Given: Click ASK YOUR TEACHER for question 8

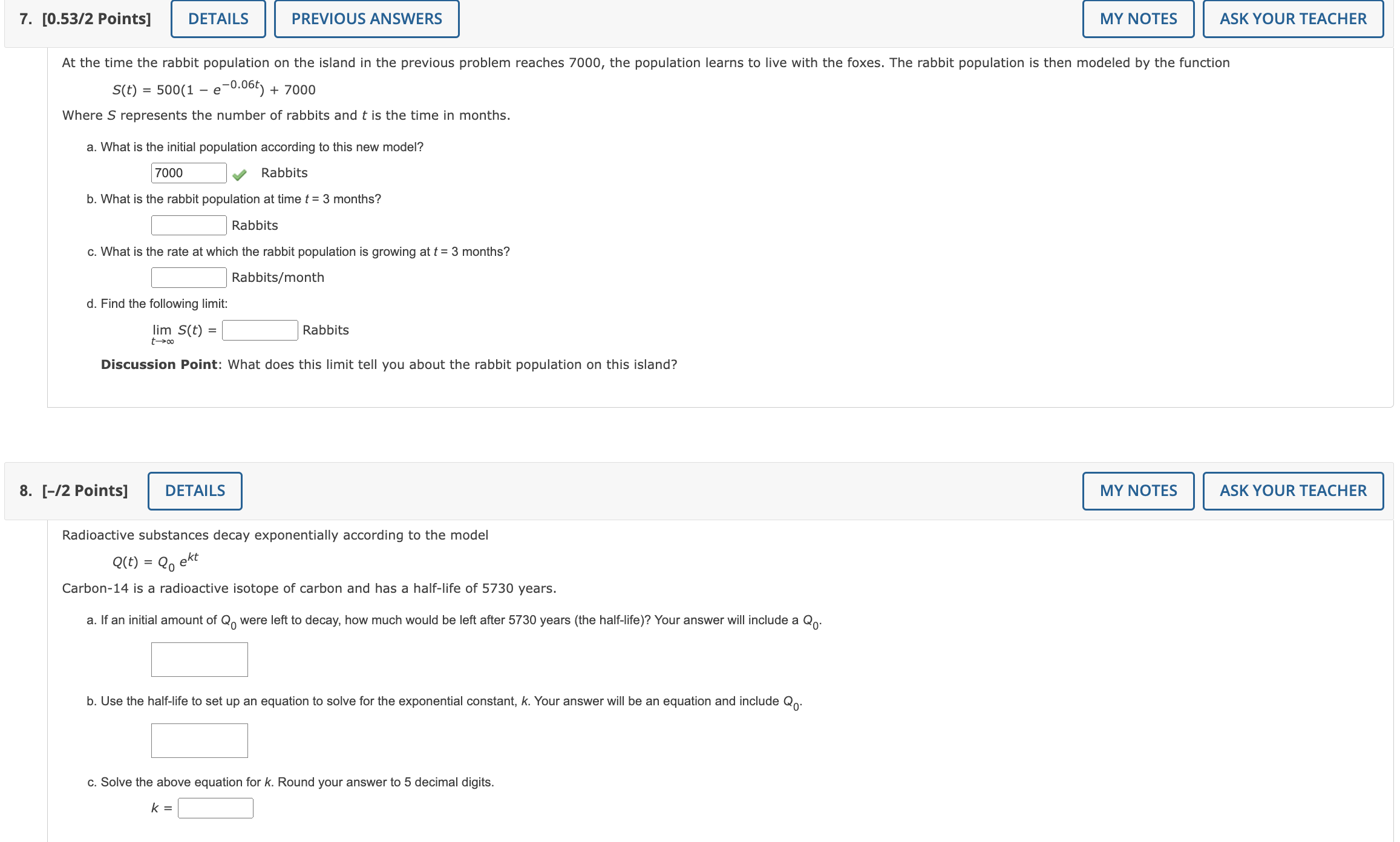Looking at the screenshot, I should 1292,491.
